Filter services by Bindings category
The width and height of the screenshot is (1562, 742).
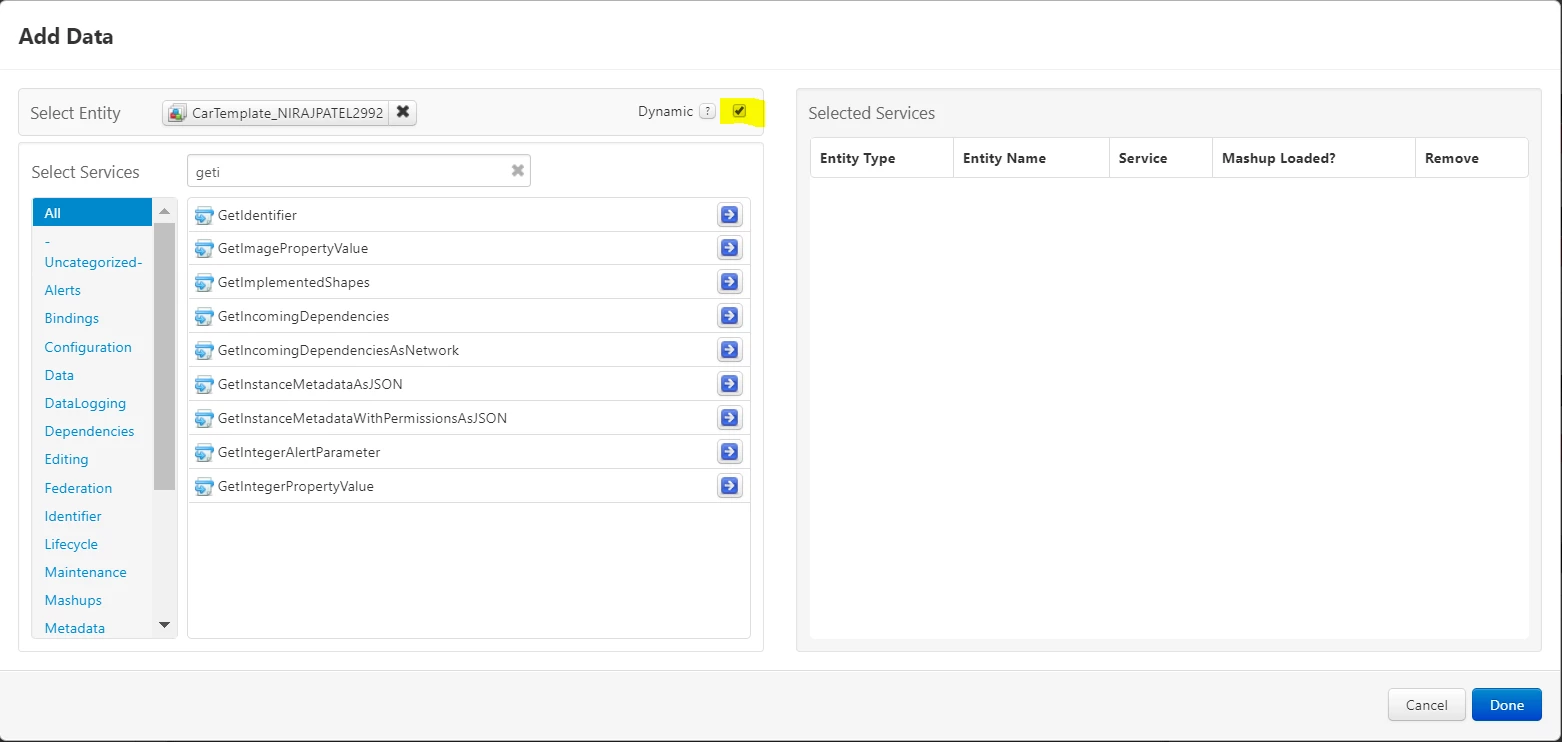(72, 318)
